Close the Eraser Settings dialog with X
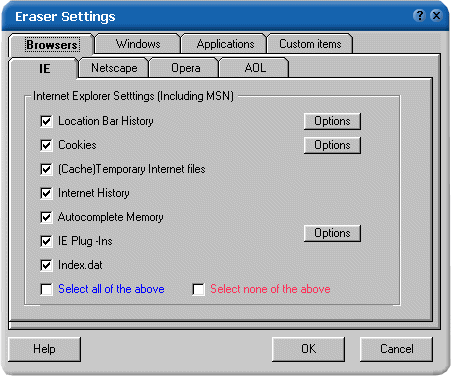451x376 pixels. coord(436,15)
